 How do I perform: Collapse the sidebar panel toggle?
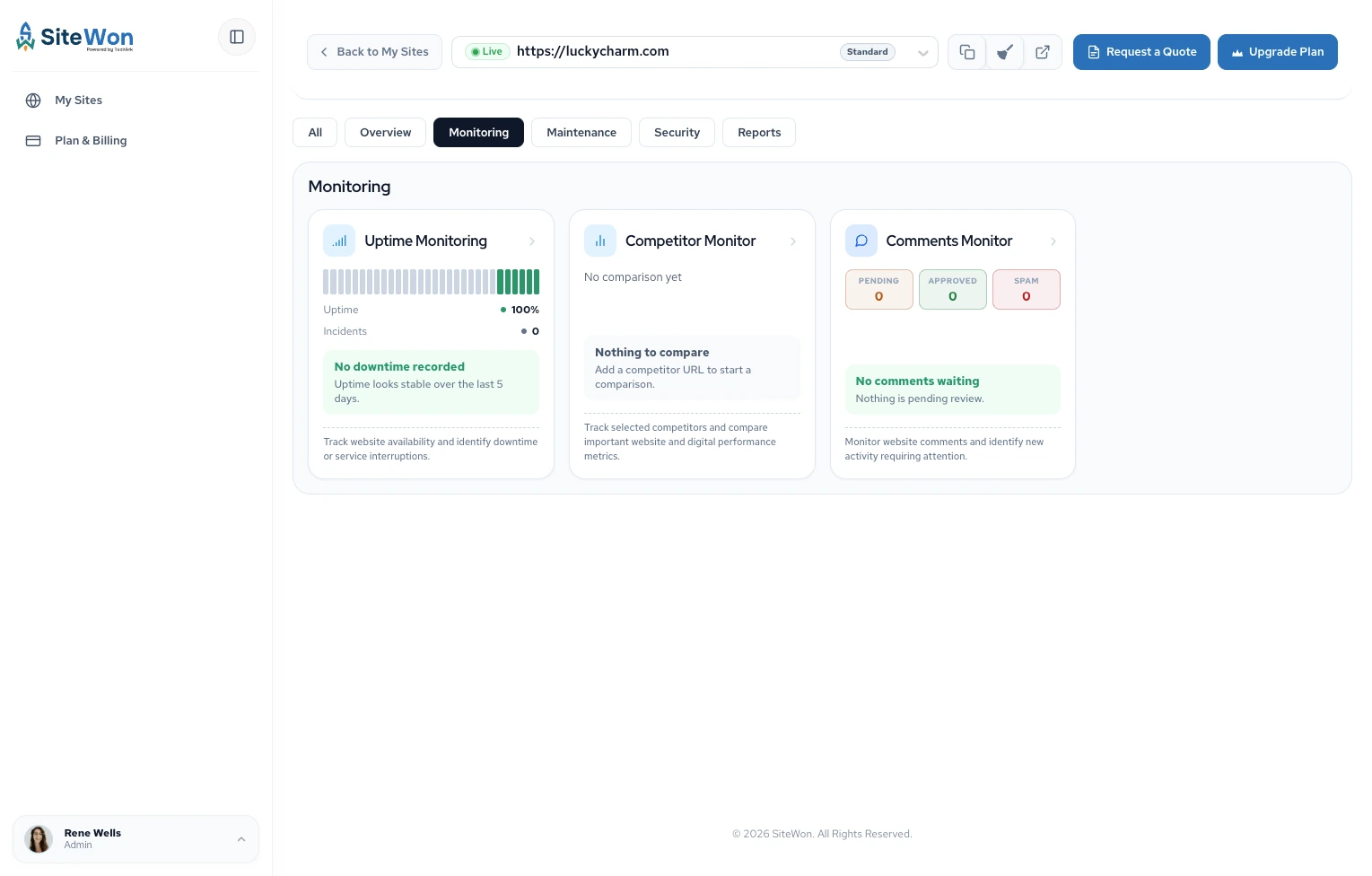tap(237, 37)
